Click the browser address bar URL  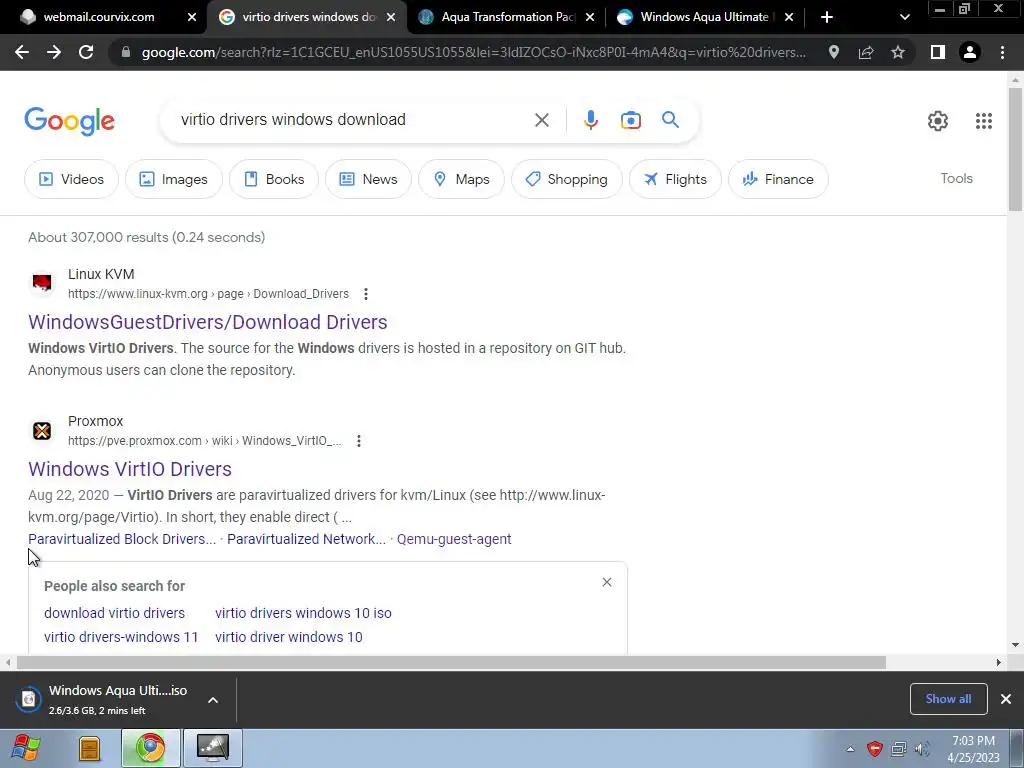click(x=473, y=52)
